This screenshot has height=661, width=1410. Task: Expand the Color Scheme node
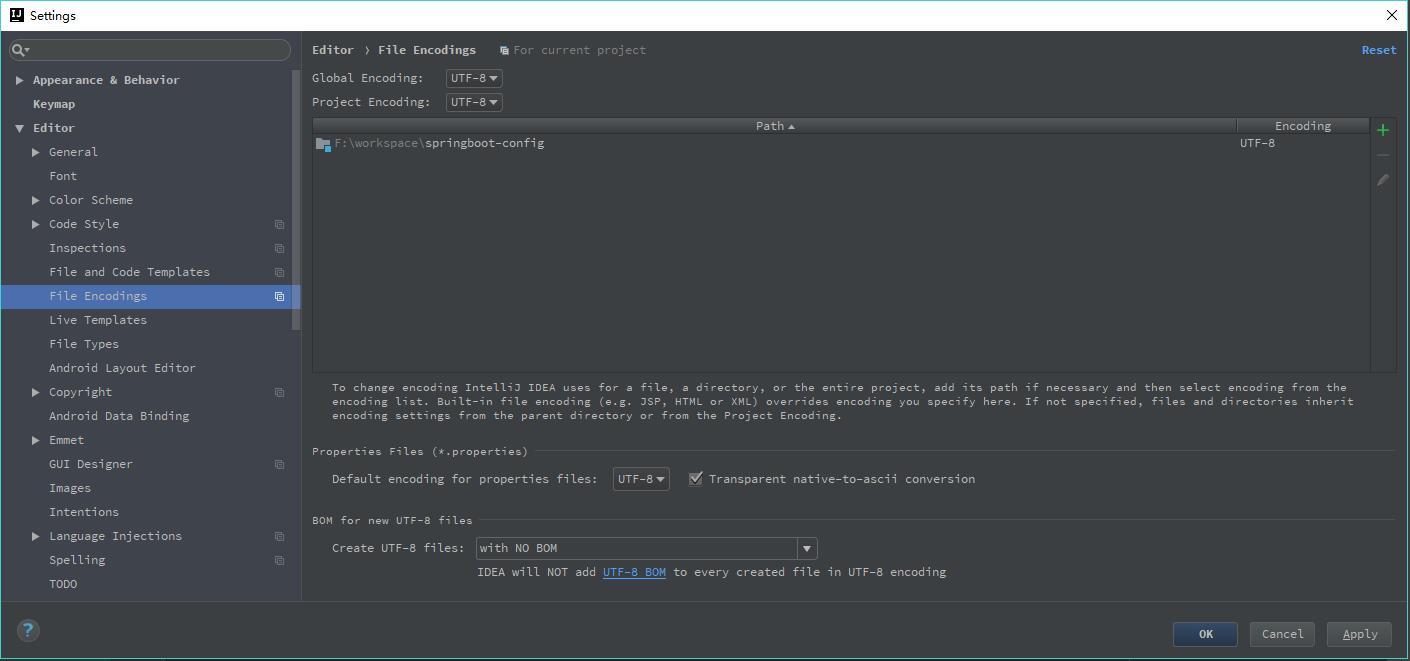(36, 200)
